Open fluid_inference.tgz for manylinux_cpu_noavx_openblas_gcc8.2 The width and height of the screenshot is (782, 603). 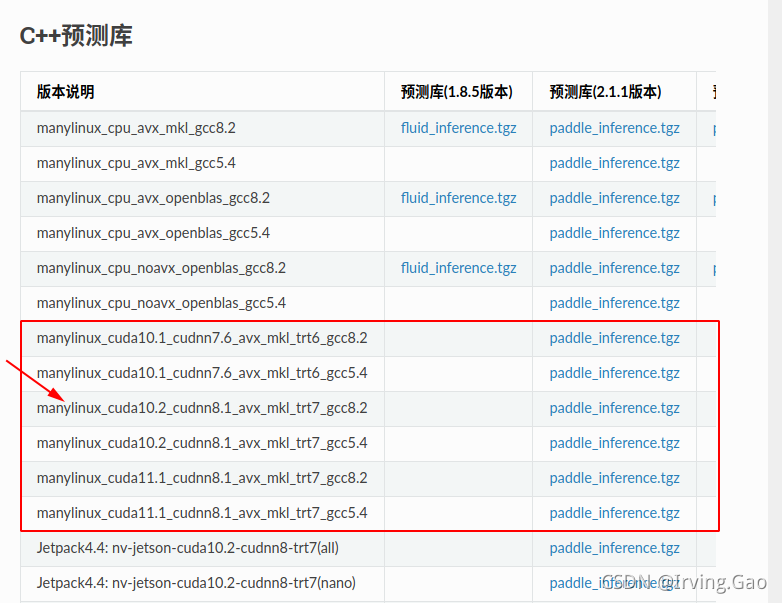pos(458,268)
